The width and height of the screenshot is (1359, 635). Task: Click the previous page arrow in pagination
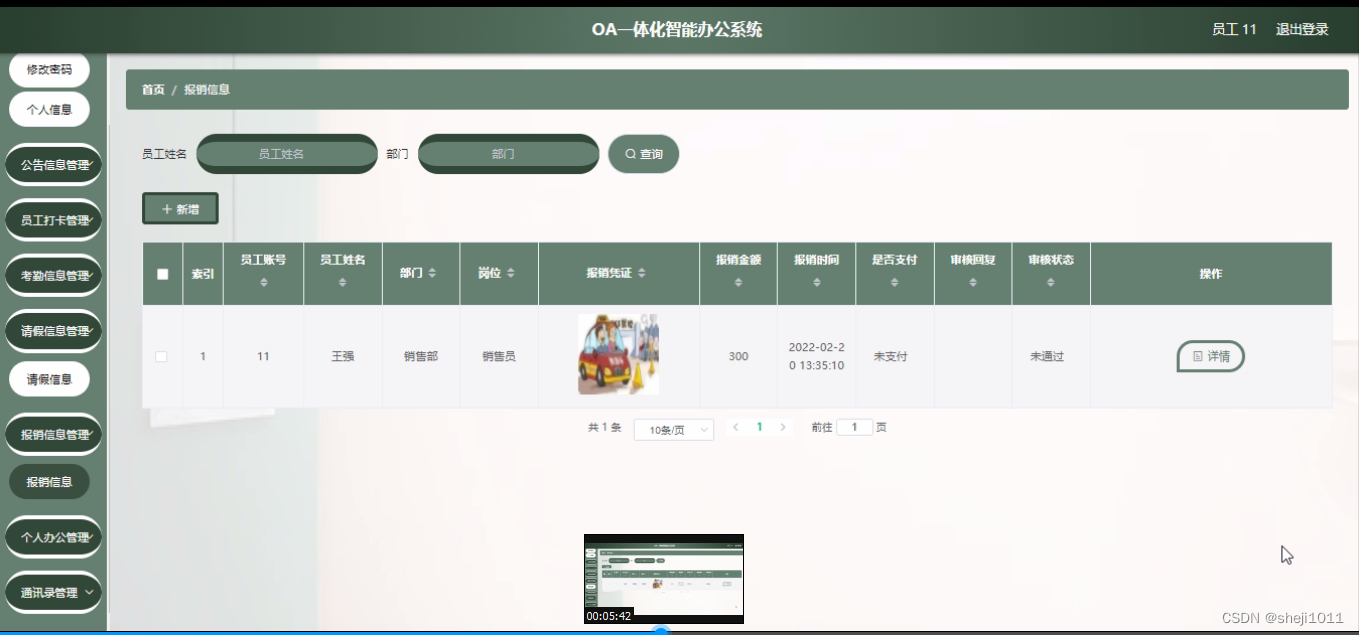(737, 426)
